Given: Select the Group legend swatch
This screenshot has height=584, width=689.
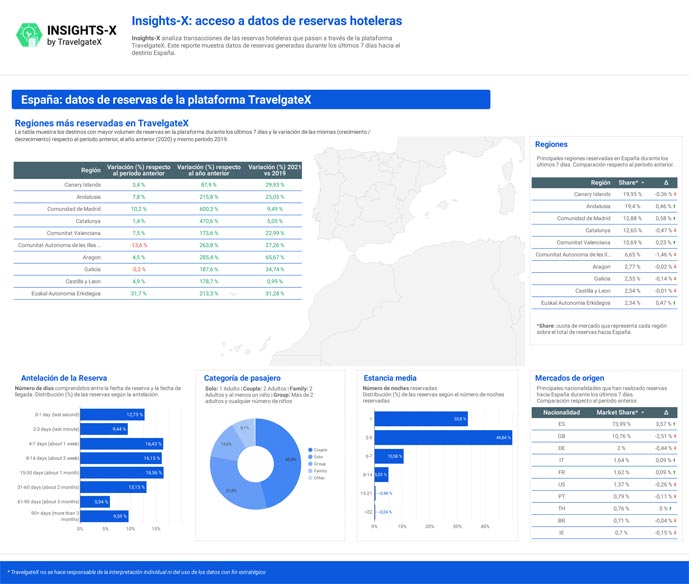Looking at the screenshot, I should [310, 464].
